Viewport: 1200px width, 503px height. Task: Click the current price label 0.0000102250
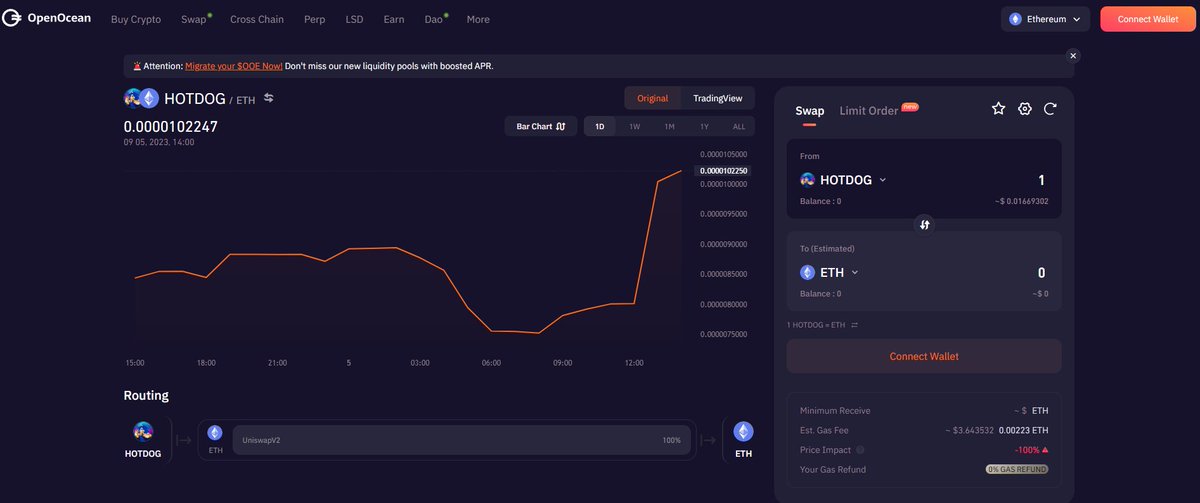pos(724,171)
